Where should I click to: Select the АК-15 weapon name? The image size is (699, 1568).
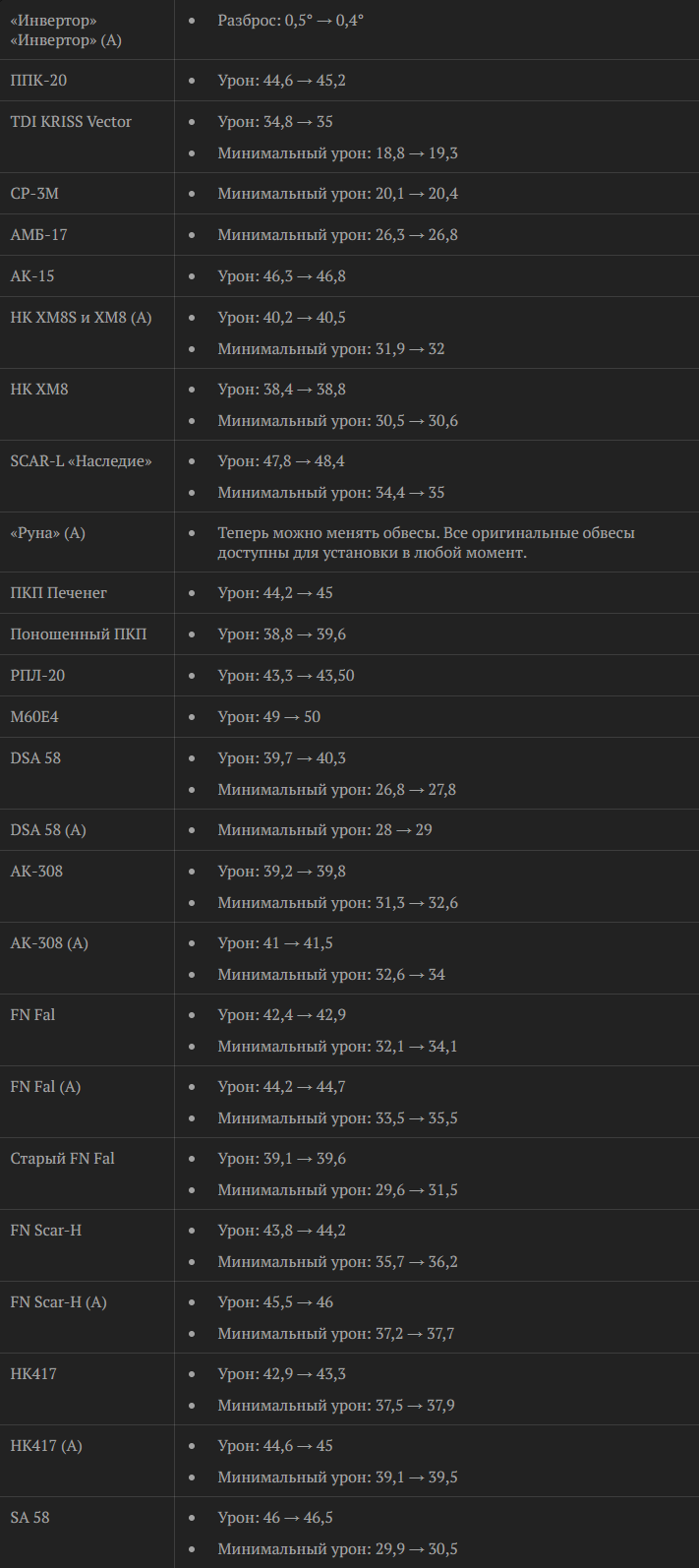point(32,276)
